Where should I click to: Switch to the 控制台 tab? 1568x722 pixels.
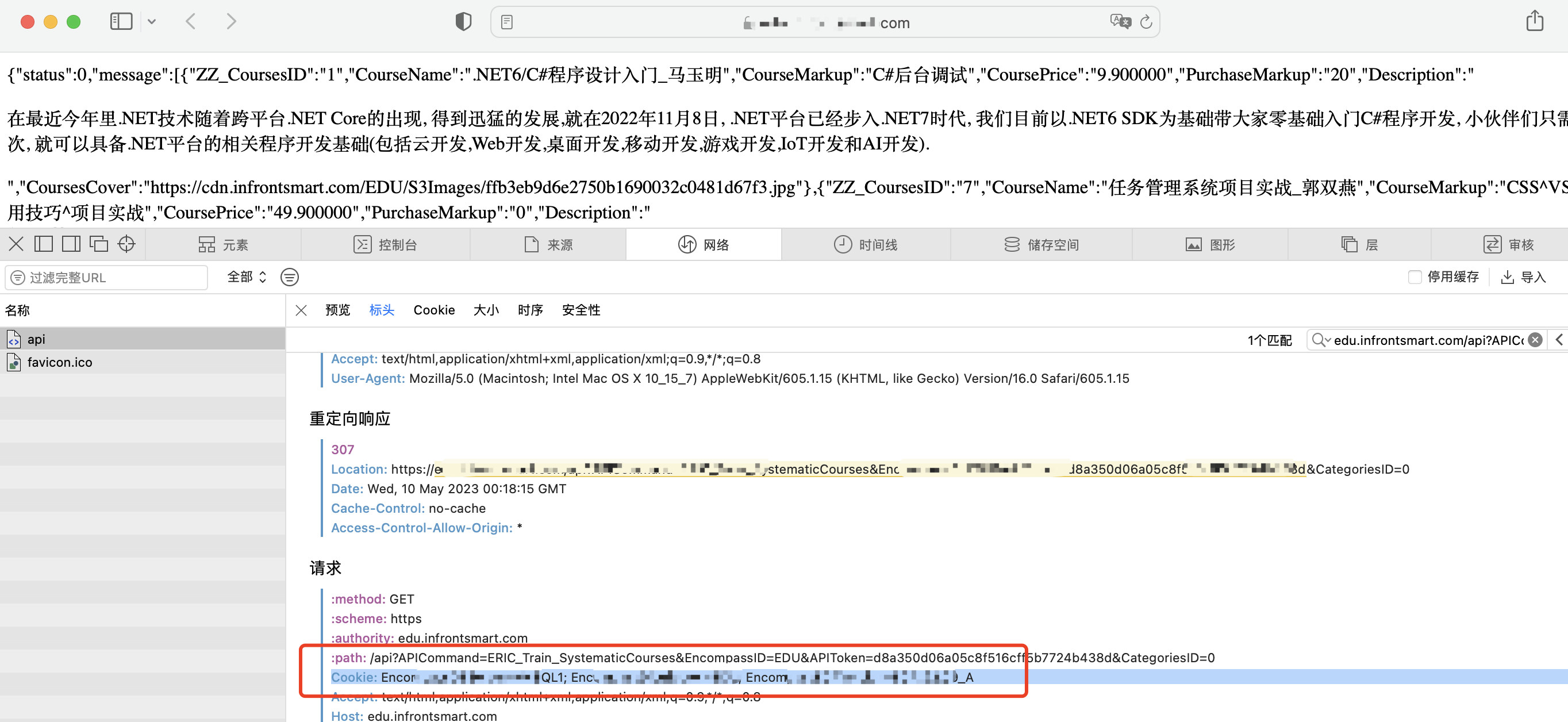pos(385,245)
